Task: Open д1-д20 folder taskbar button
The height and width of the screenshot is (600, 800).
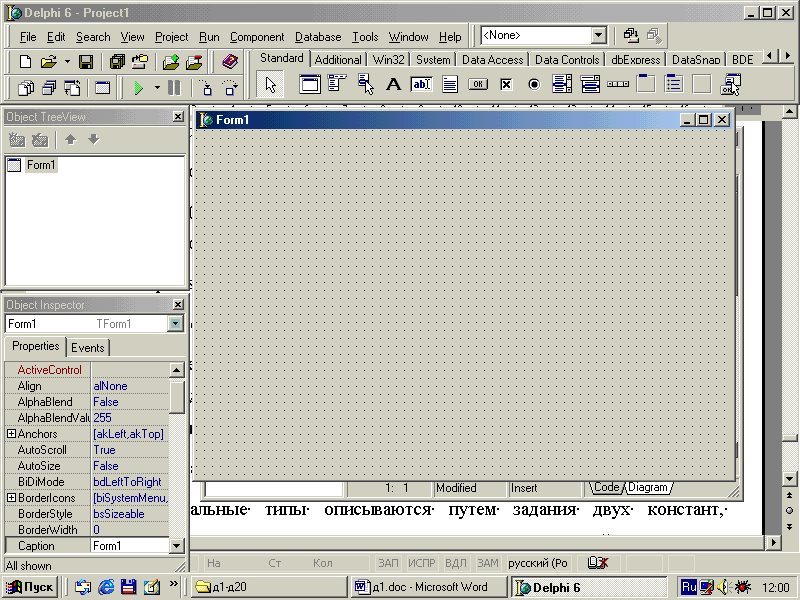Action: click(x=269, y=587)
